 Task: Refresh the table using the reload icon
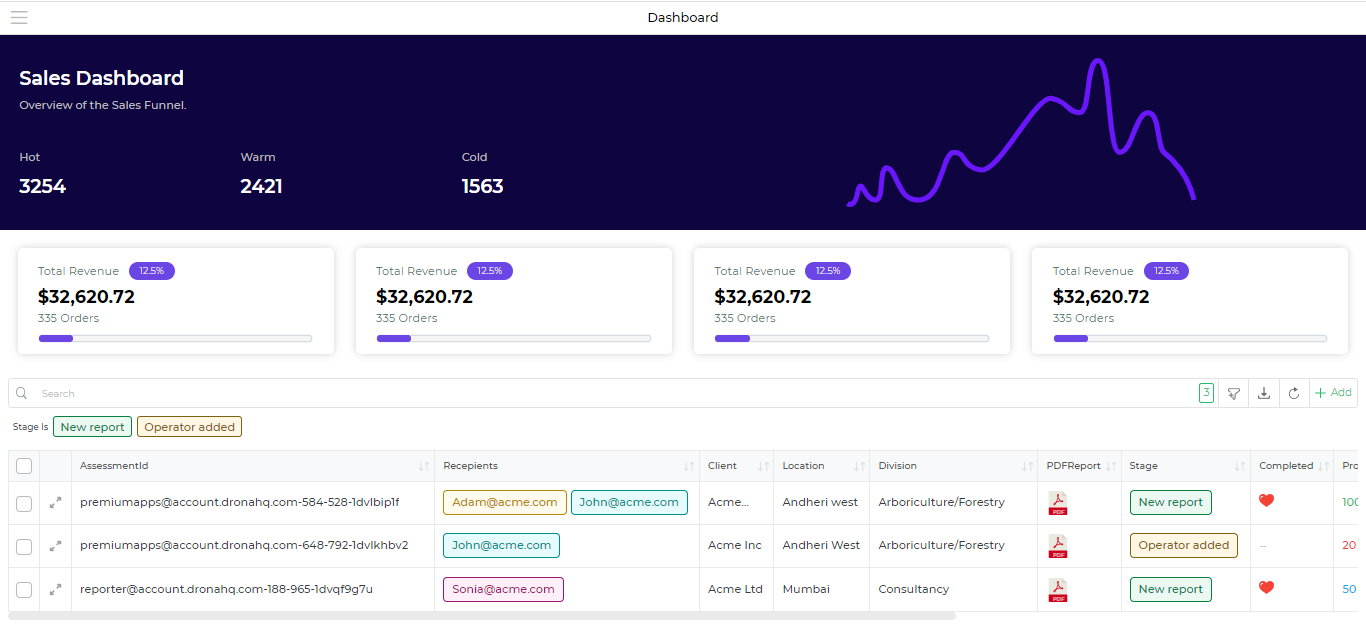1293,392
